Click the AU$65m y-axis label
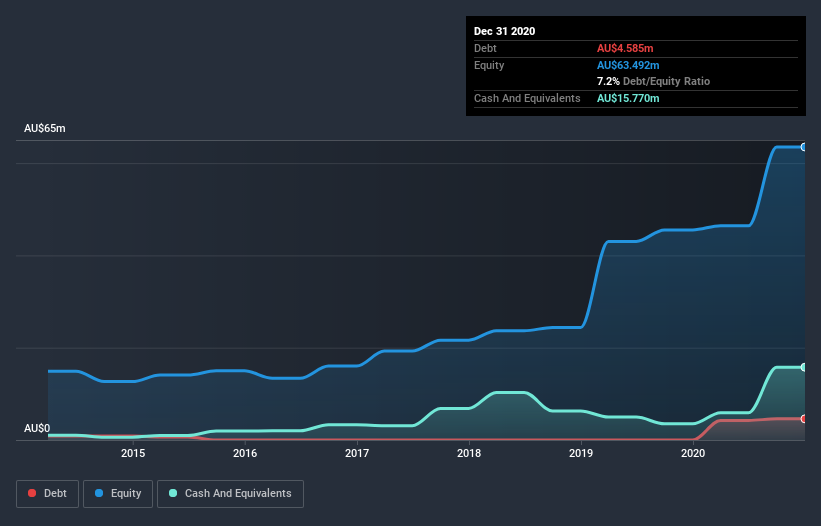 (45, 128)
